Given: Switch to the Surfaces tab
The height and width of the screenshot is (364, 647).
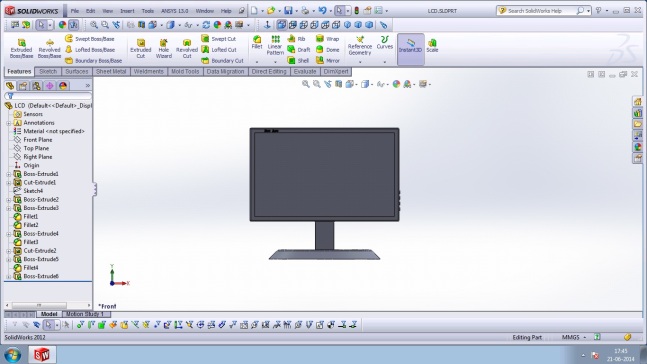Looking at the screenshot, I should [77, 71].
